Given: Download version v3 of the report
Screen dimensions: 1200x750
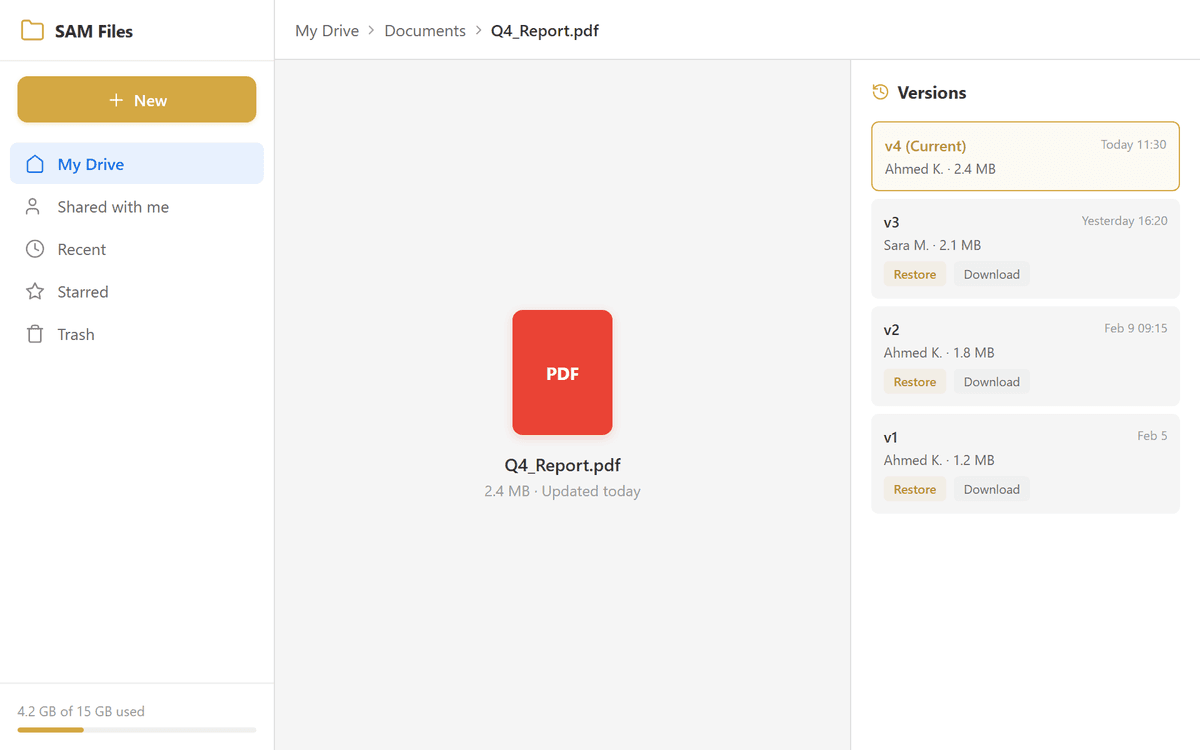Looking at the screenshot, I should 991,274.
